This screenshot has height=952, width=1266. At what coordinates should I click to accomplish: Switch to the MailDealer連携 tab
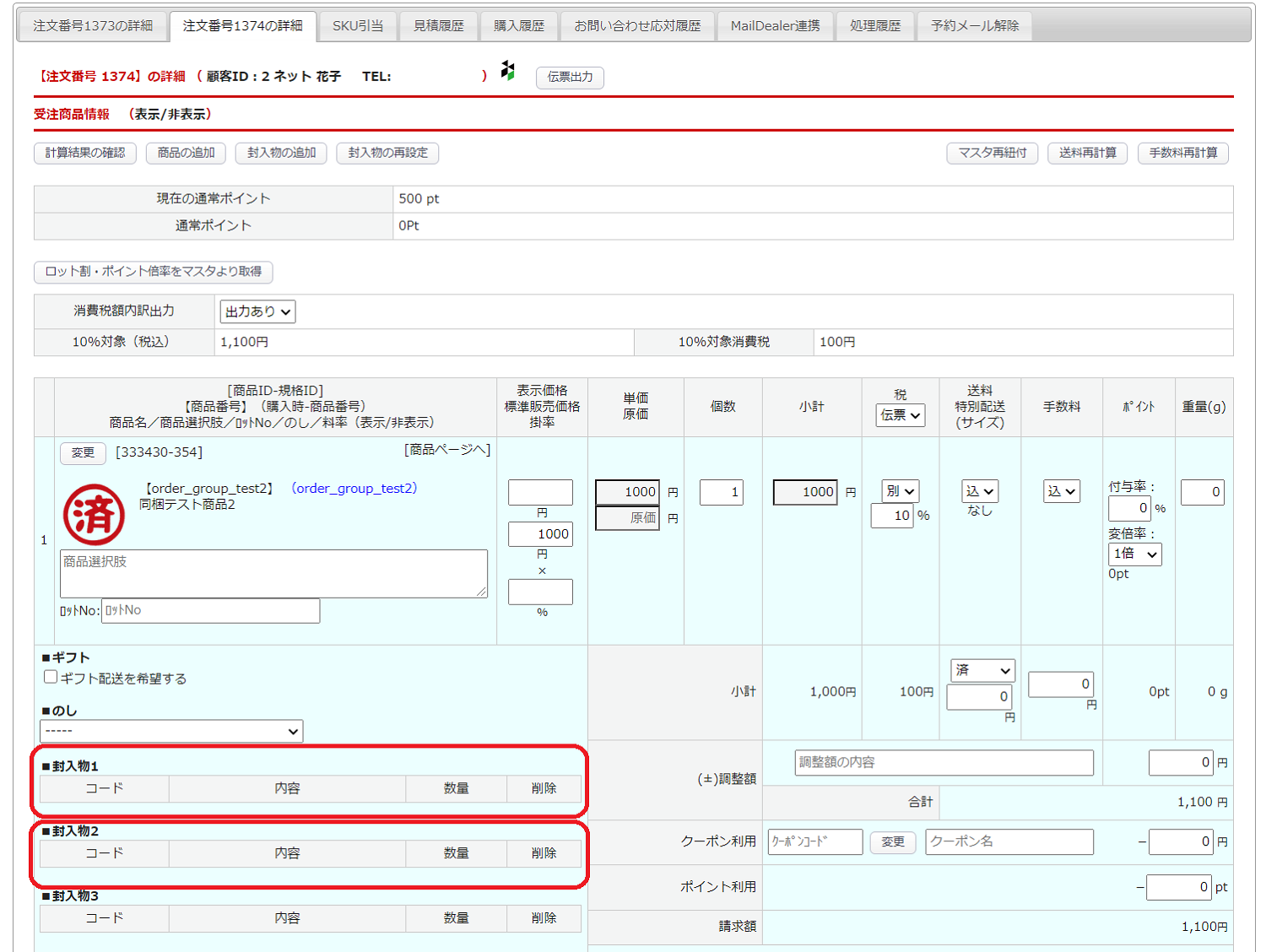tap(775, 26)
